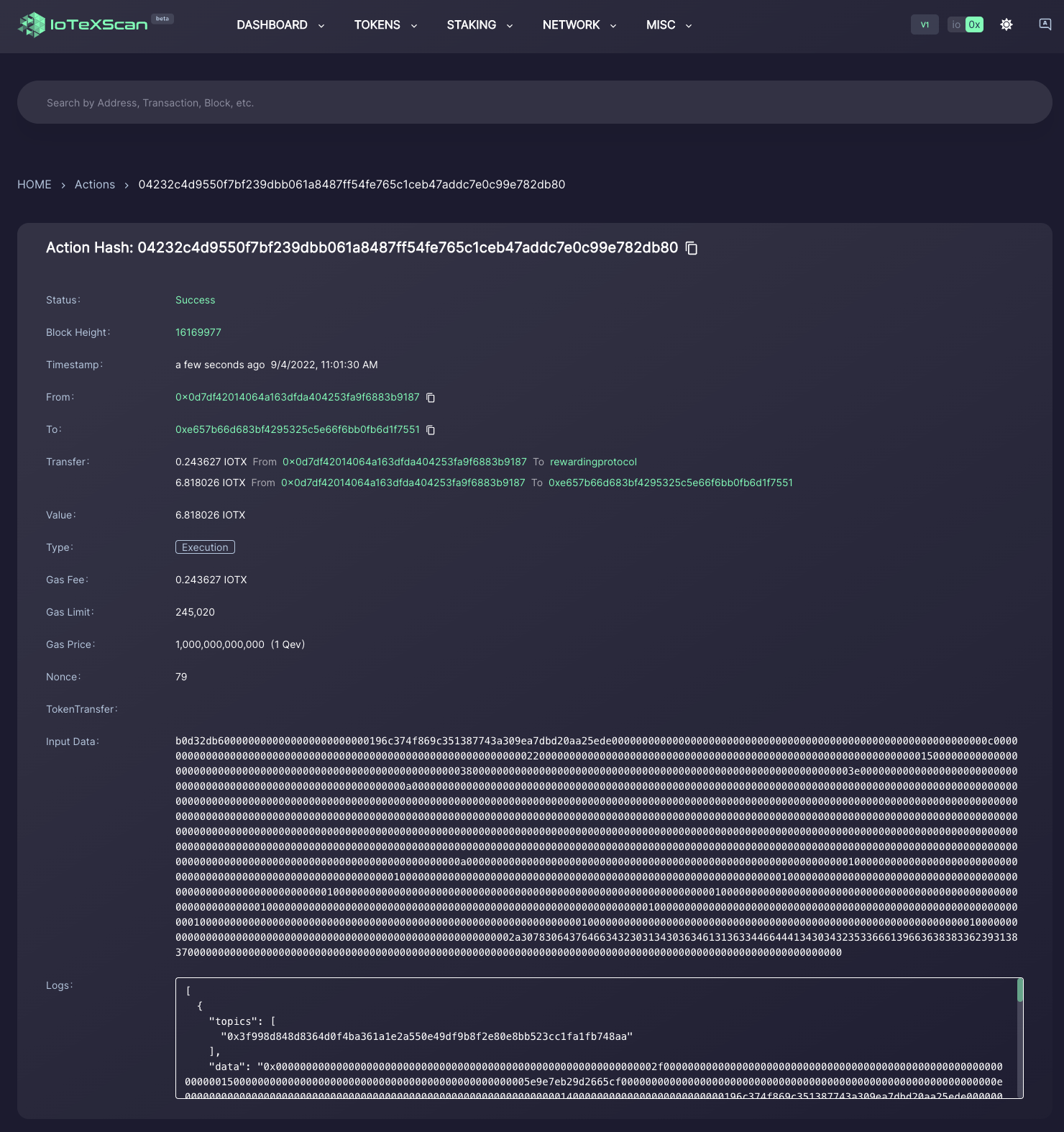Viewport: 1064px width, 1132px height.
Task: Expand the TOKENS dropdown chevron
Action: [413, 26]
